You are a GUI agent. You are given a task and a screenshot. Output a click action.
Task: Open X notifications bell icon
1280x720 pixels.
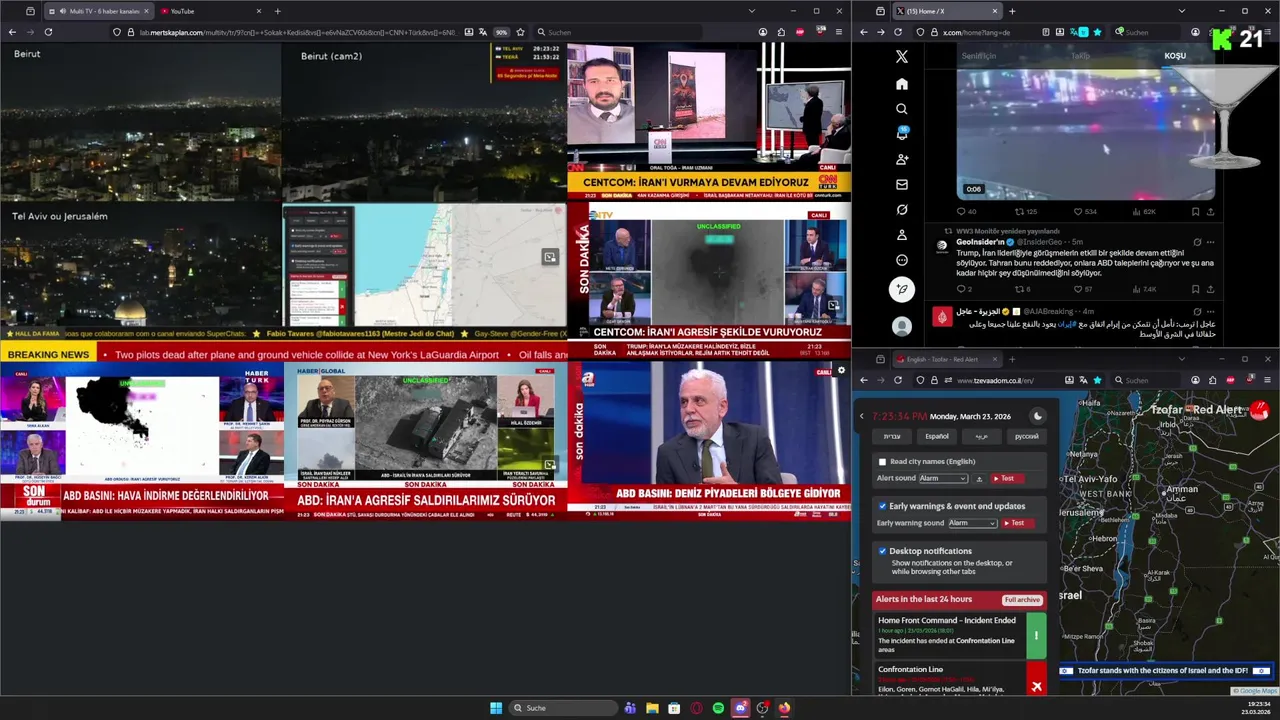tap(901, 134)
